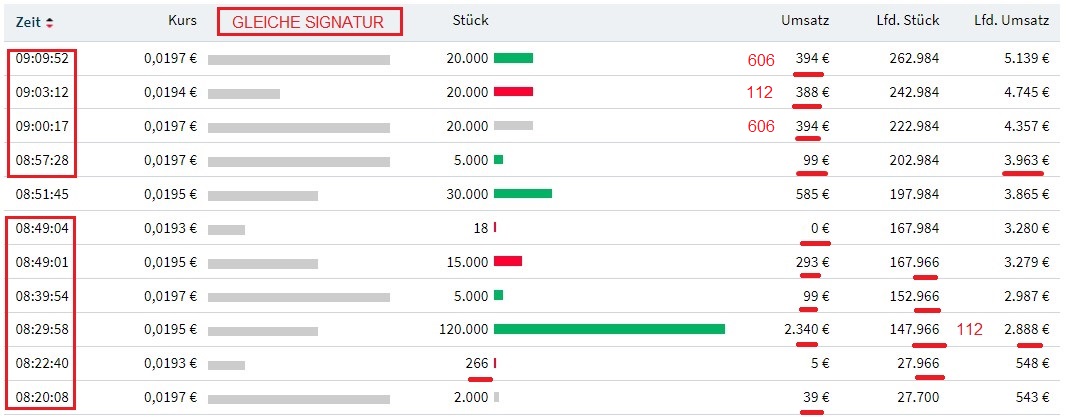This screenshot has width=1066, height=417.
Task: Click gray Kurs bar in 08:49:04 row
Action: click(226, 228)
